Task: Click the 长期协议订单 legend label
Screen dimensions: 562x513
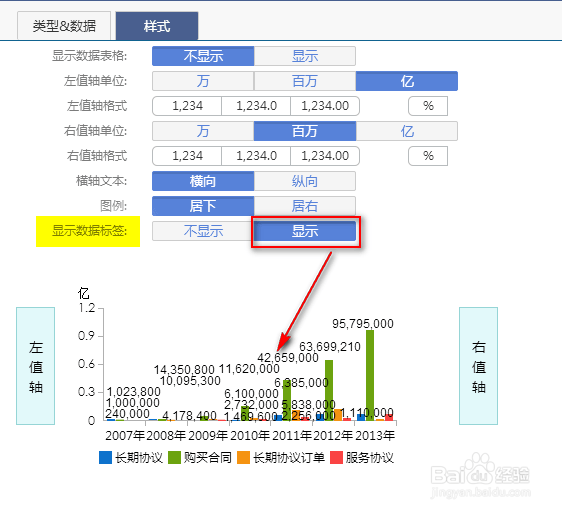Action: click(289, 458)
